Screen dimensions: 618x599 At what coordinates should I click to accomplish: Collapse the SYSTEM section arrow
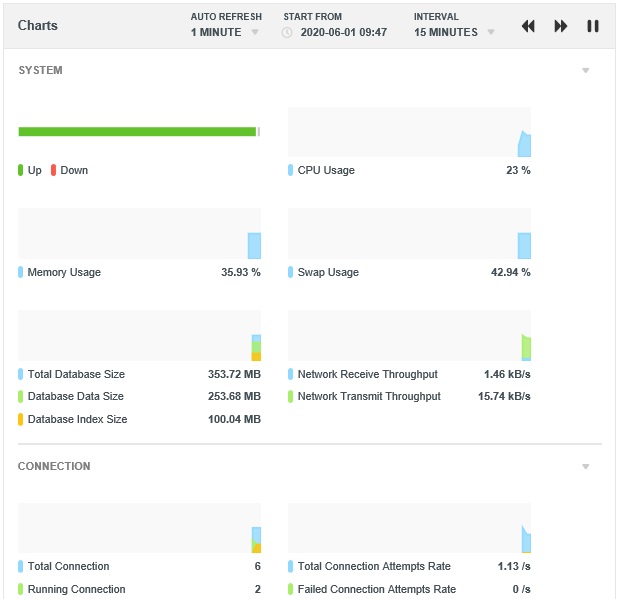[x=586, y=71]
